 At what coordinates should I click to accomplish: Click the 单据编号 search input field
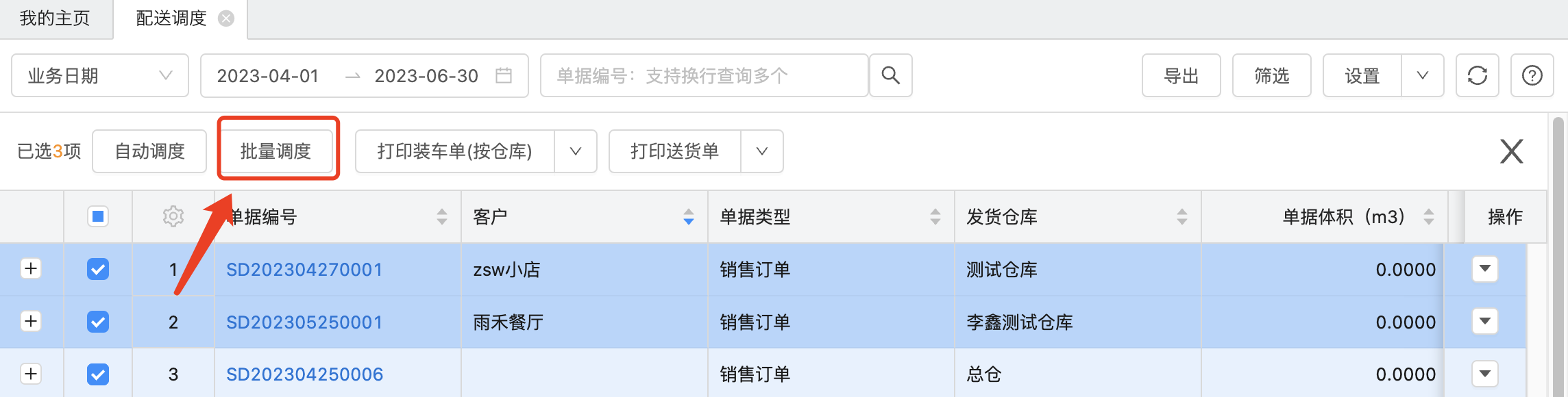[705, 75]
